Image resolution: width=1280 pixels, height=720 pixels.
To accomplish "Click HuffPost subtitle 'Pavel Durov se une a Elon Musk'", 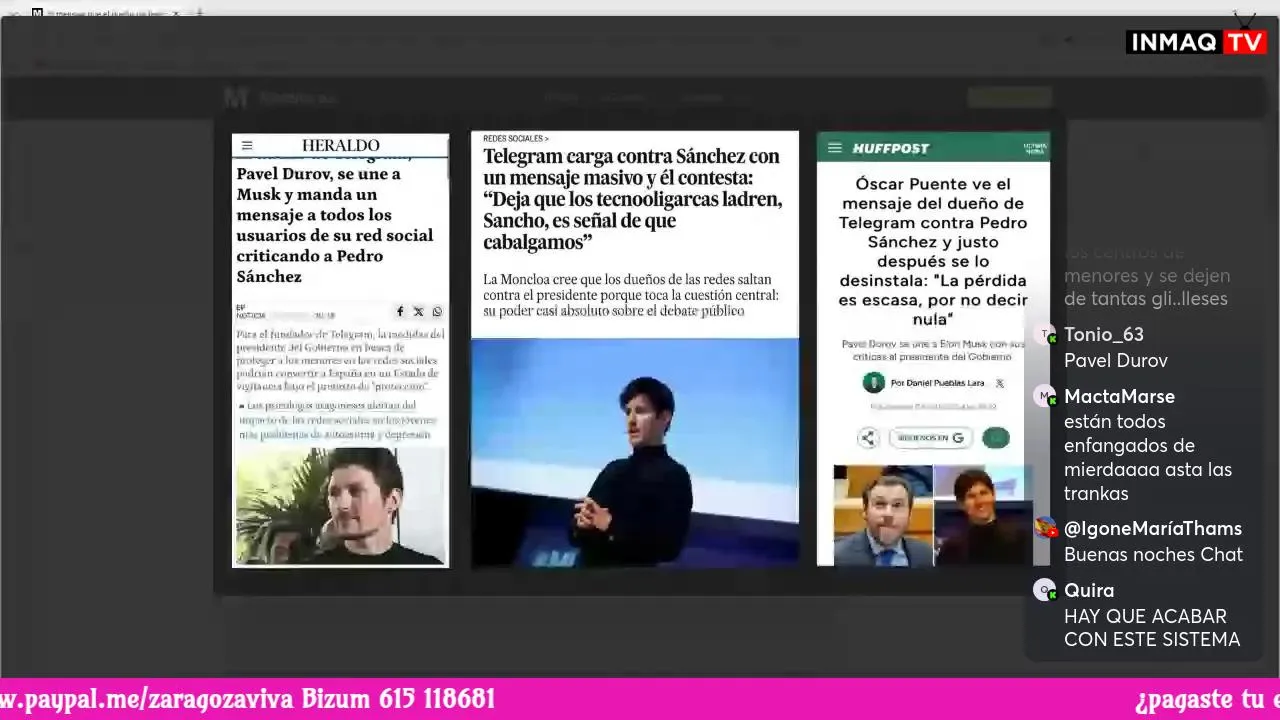I will click(932, 350).
